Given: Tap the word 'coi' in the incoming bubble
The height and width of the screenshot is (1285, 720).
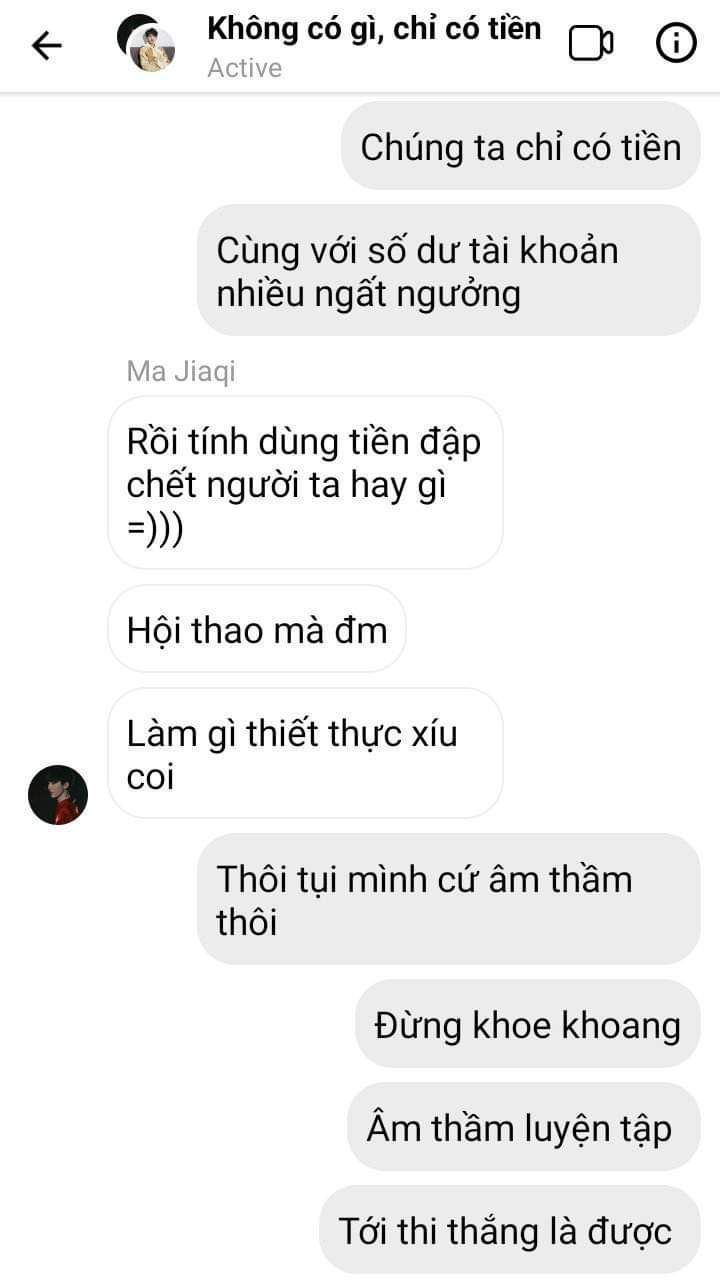Looking at the screenshot, I should 150,777.
